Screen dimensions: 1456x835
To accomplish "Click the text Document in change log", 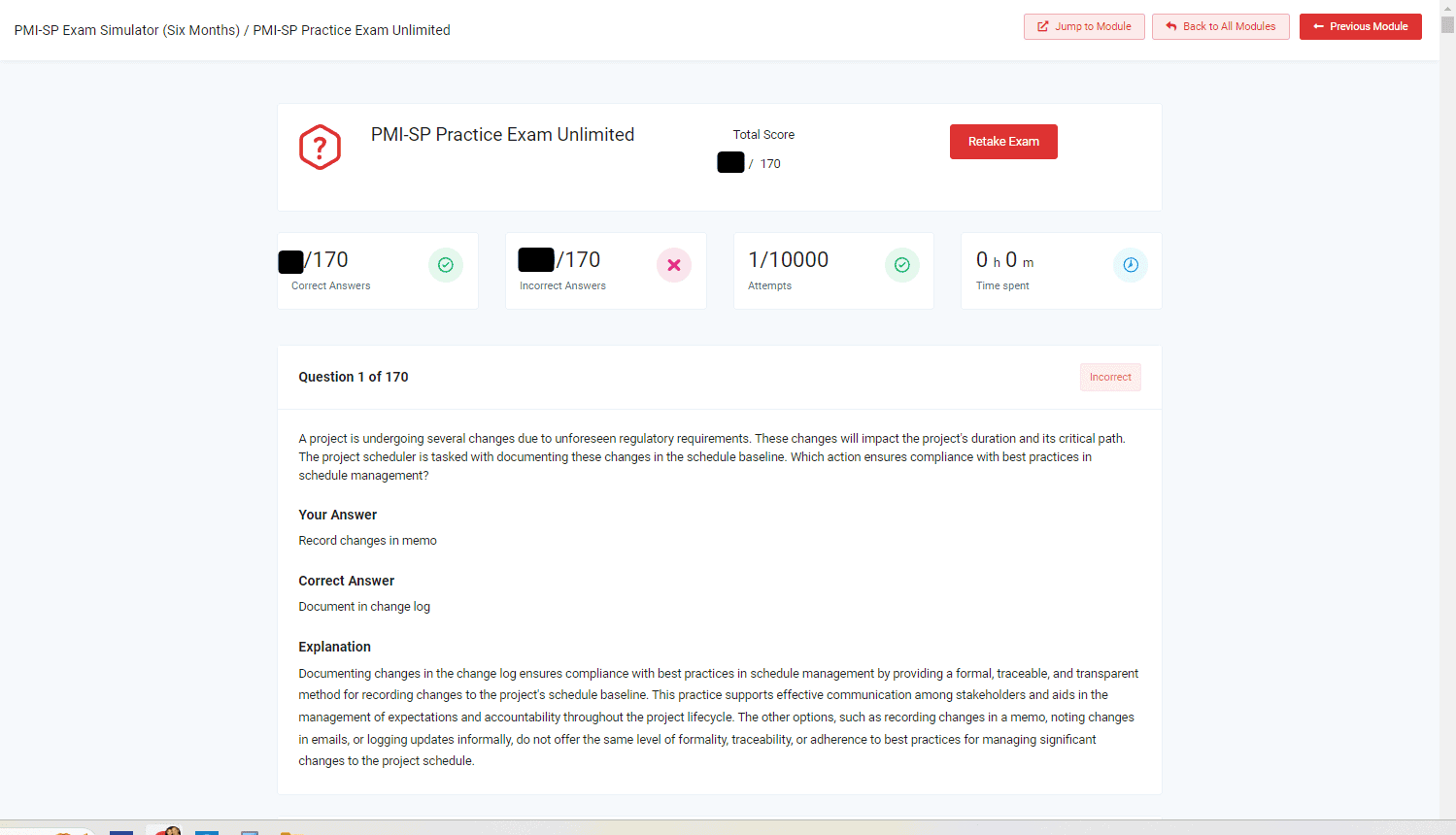I will 364,607.
